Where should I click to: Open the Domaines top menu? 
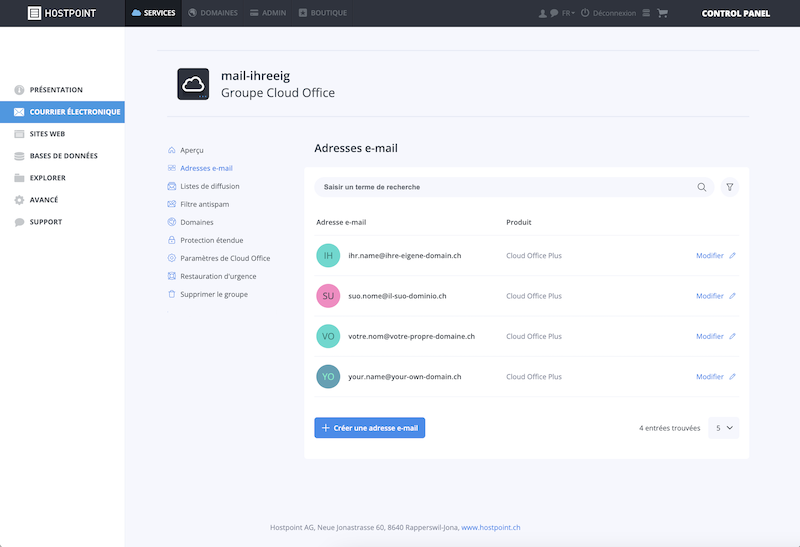[x=213, y=13]
